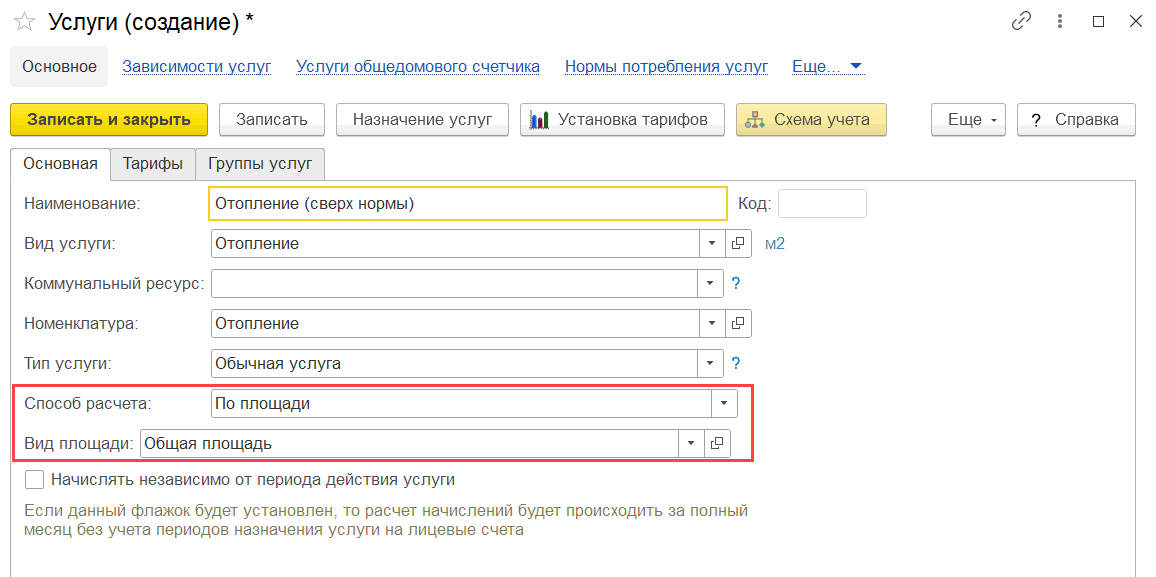Enable Начислять независимо от периода действия услуги
The width and height of the screenshot is (1156, 577).
click(35, 480)
